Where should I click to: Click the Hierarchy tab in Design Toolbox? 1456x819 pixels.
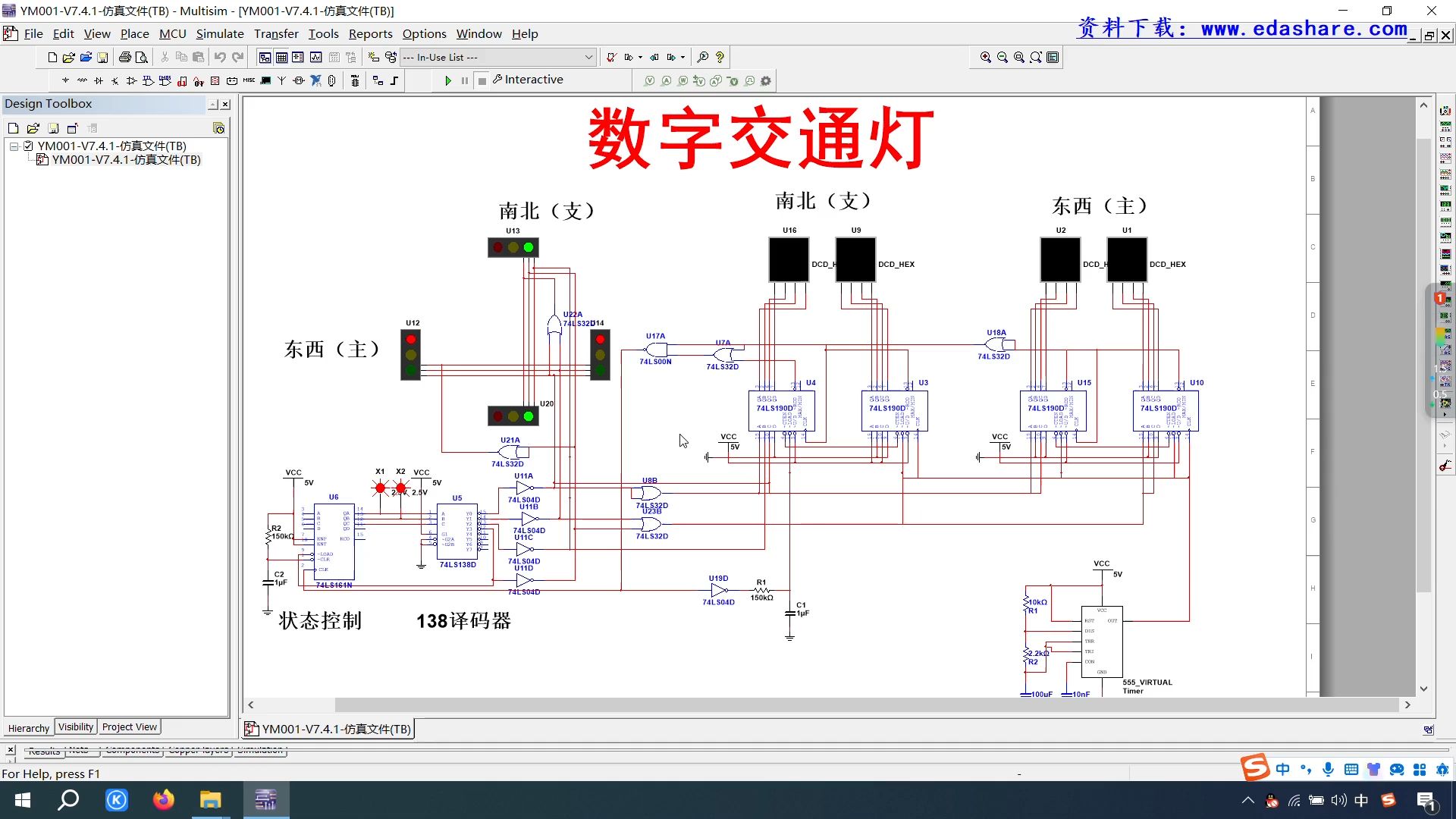click(28, 727)
